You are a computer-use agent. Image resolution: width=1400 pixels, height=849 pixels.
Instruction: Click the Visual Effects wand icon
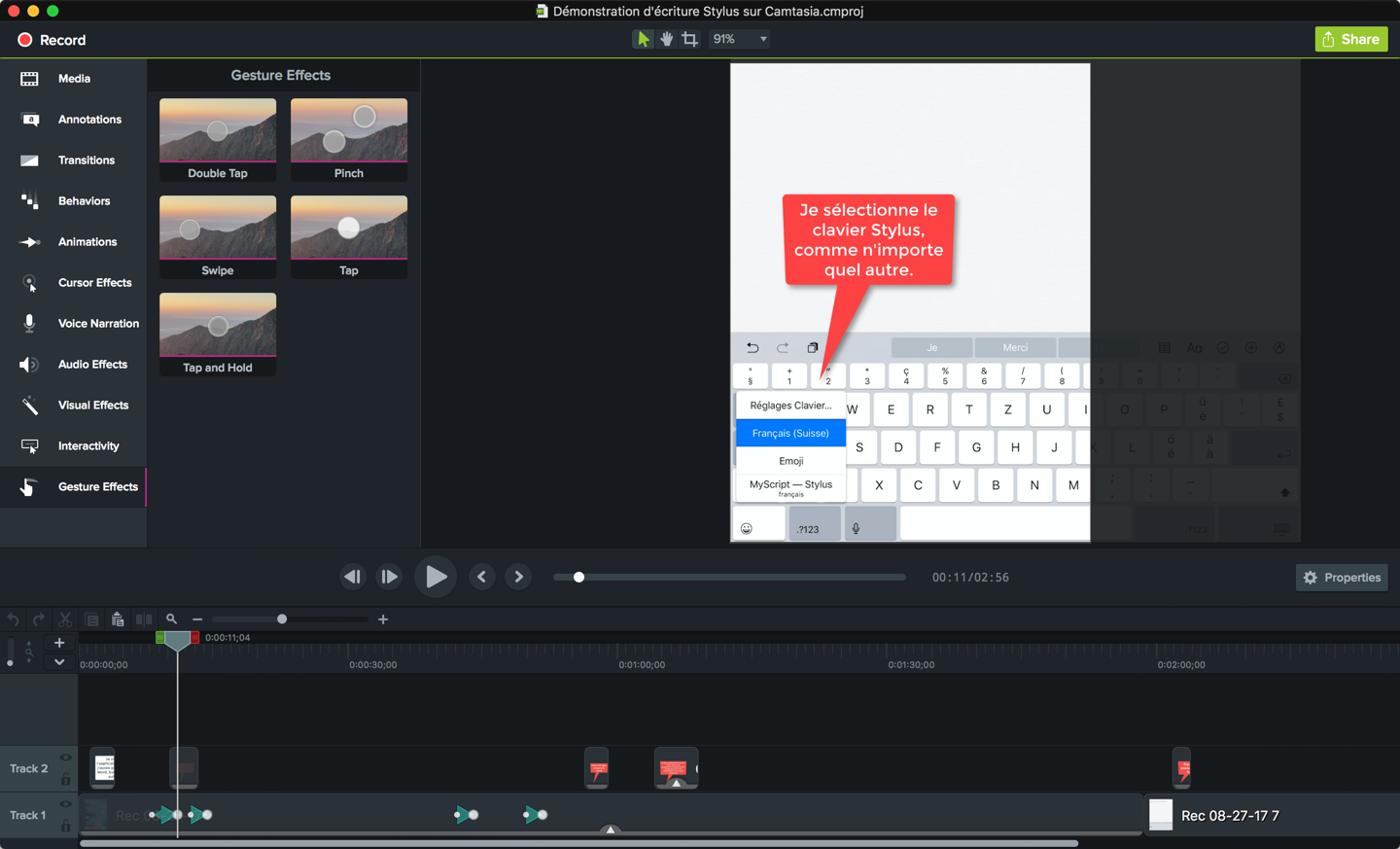[29, 406]
